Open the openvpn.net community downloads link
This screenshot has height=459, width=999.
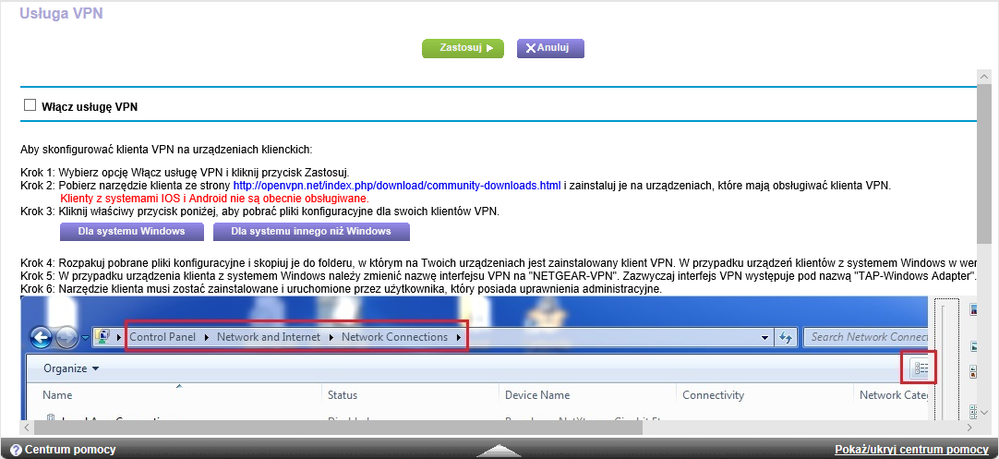[396, 185]
